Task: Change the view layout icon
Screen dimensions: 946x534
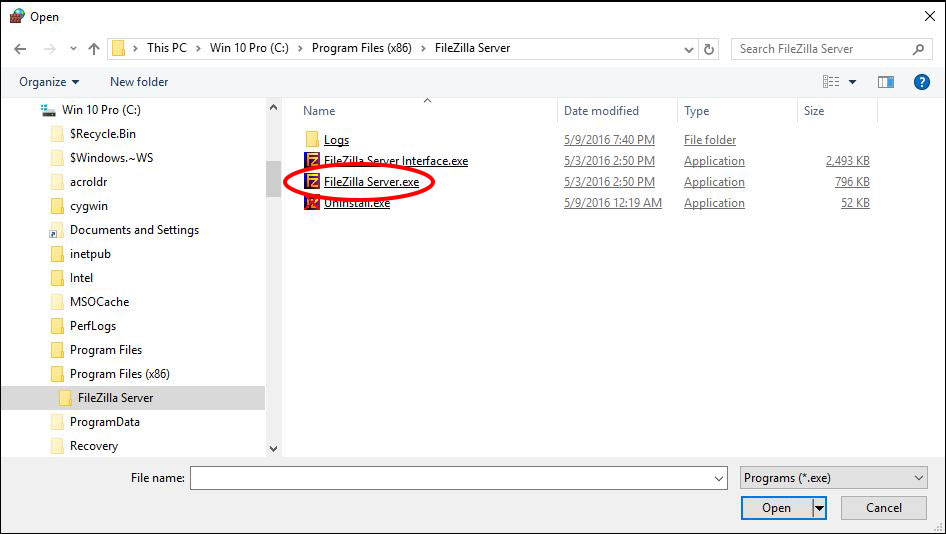Action: point(831,81)
